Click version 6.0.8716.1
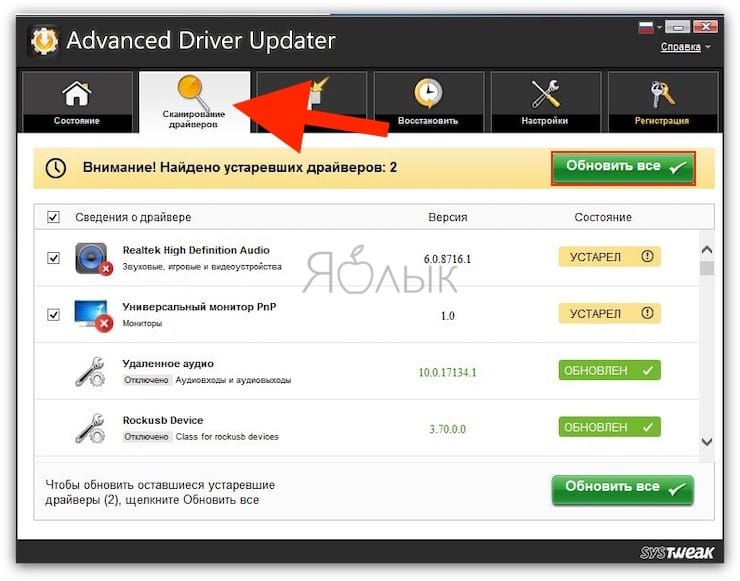This screenshot has height=581, width=740. coord(447,259)
